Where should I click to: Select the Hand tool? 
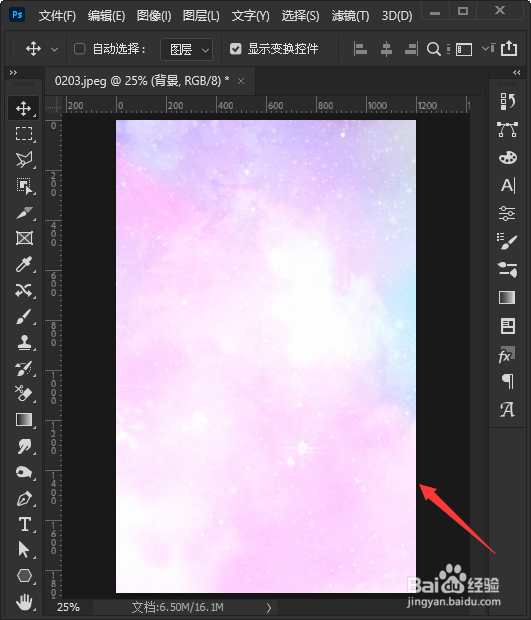24,602
